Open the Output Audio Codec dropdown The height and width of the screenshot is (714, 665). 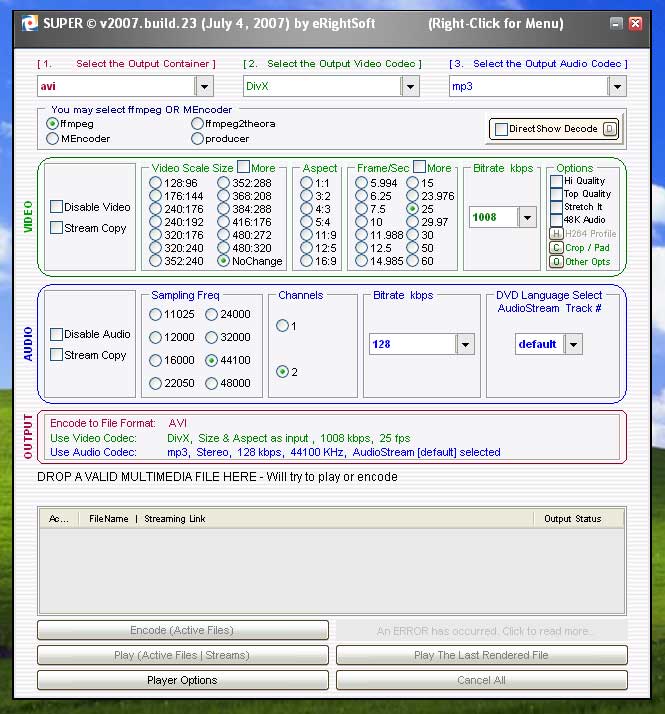click(x=617, y=86)
